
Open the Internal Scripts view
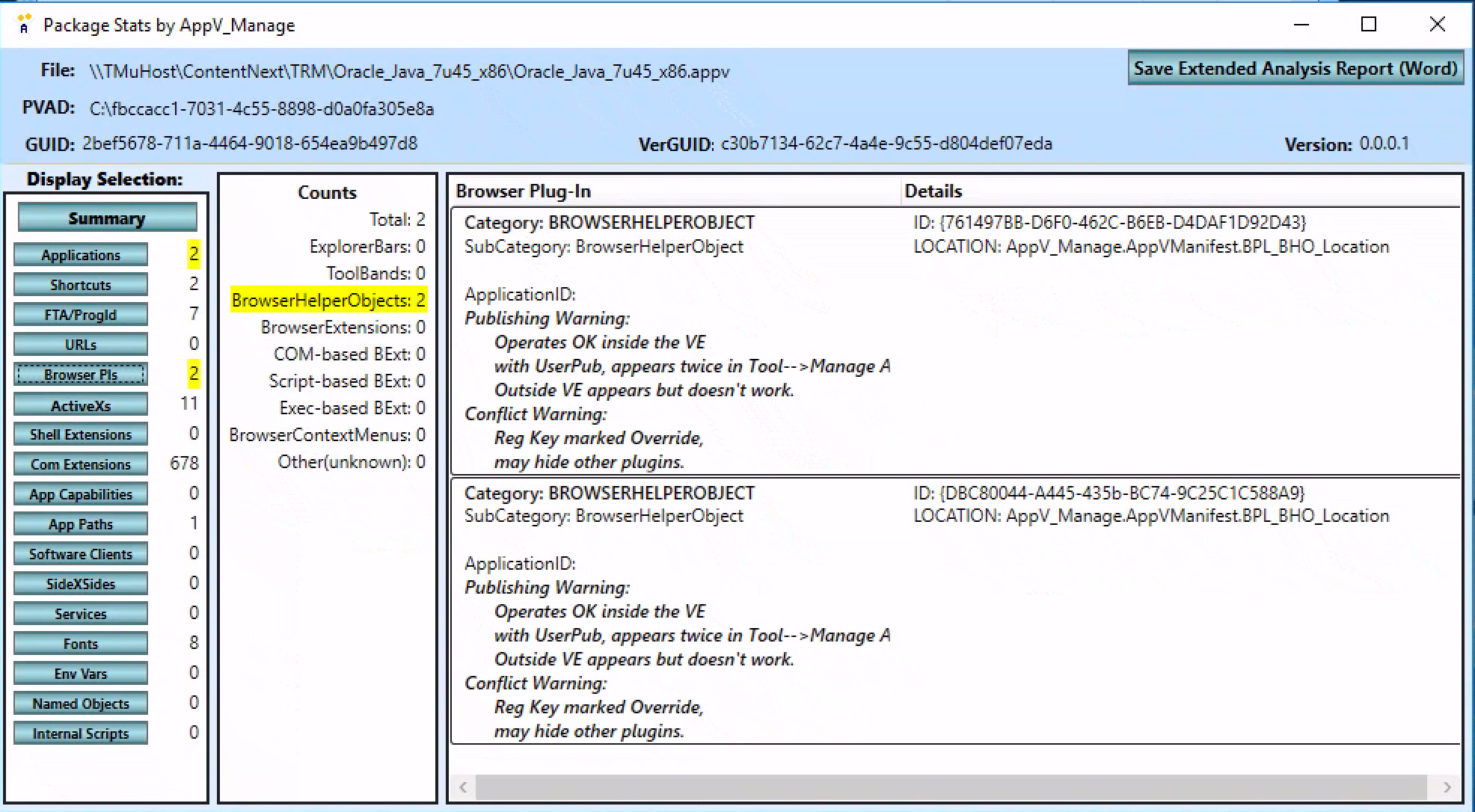81,733
